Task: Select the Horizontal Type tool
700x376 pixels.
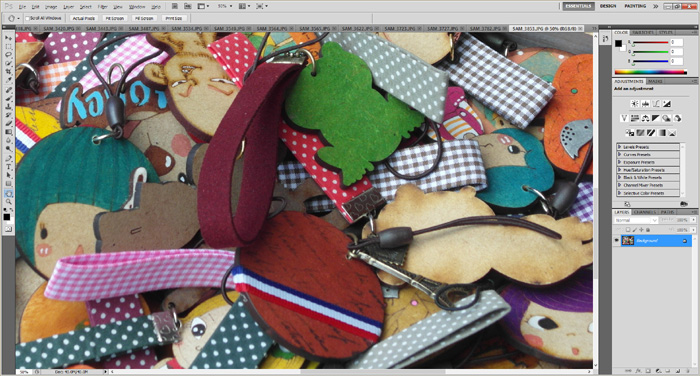Action: tap(8, 167)
